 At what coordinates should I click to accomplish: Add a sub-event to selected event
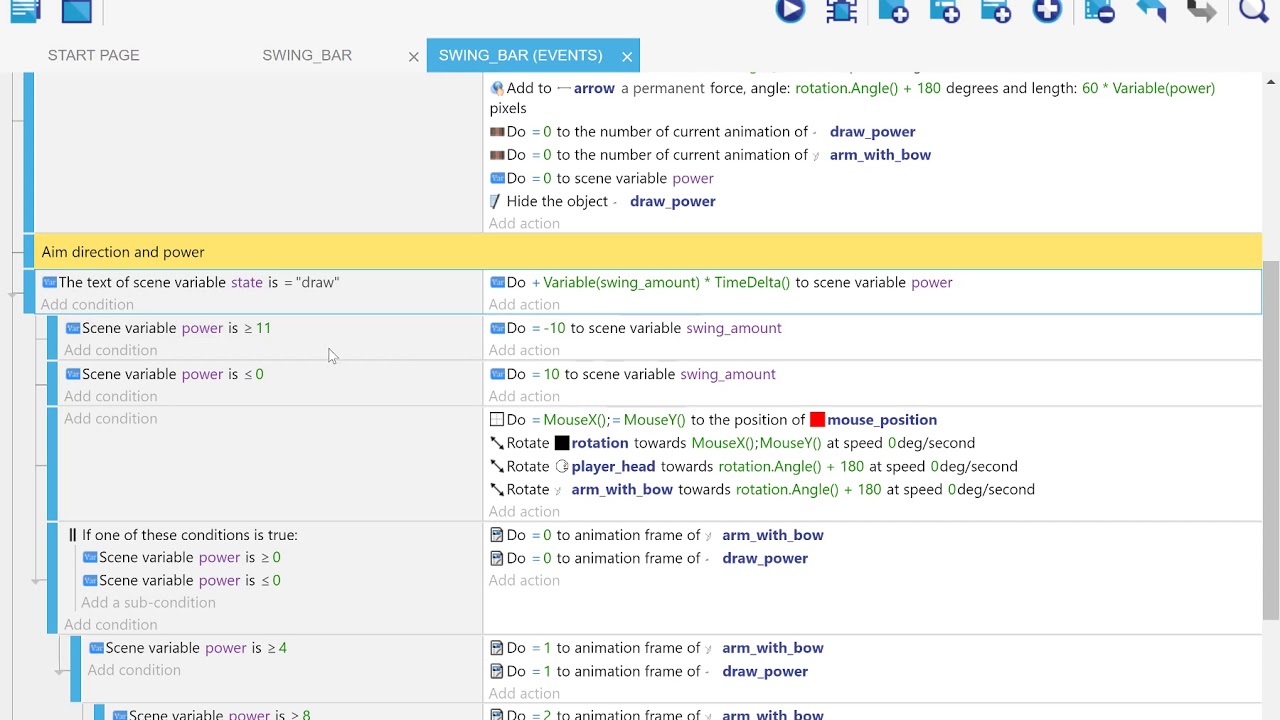(x=944, y=11)
